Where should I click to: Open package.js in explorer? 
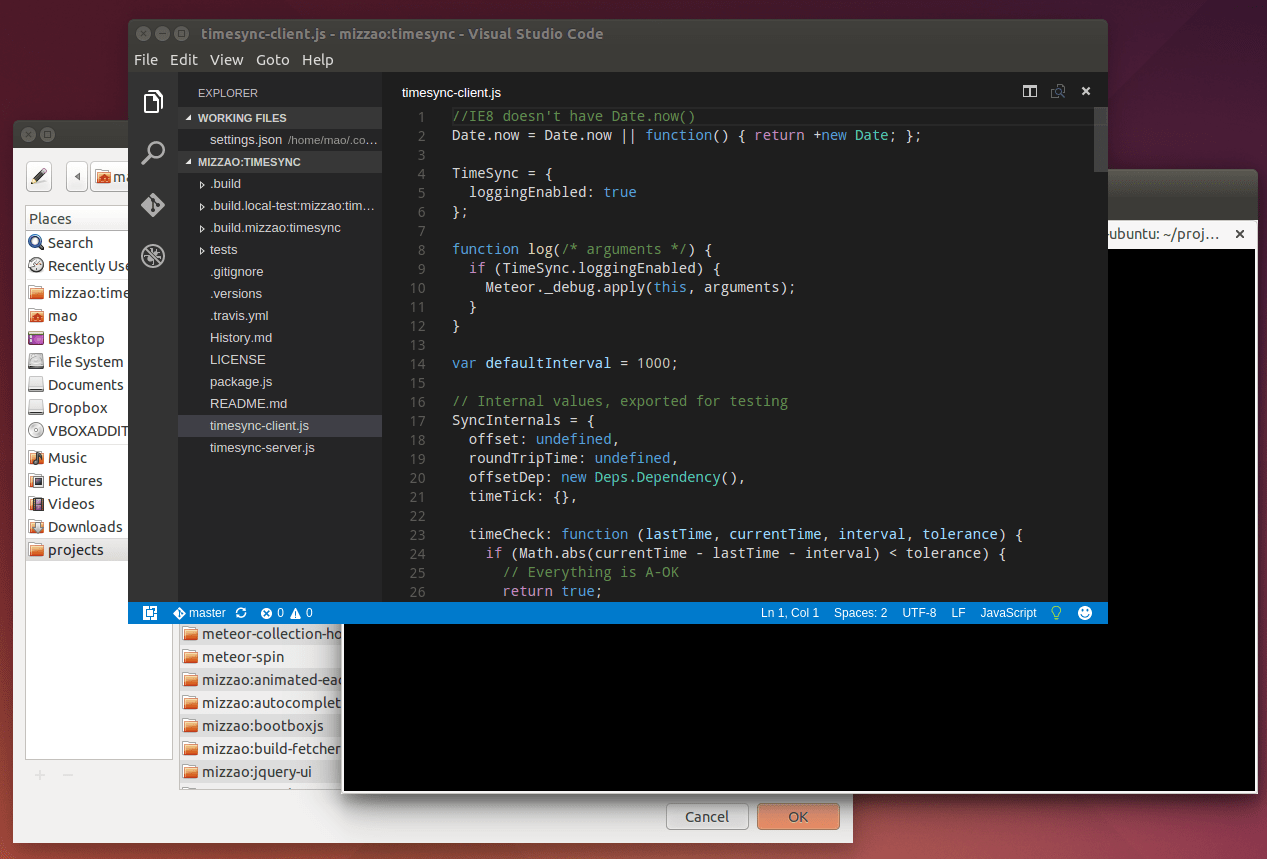[x=280, y=382]
